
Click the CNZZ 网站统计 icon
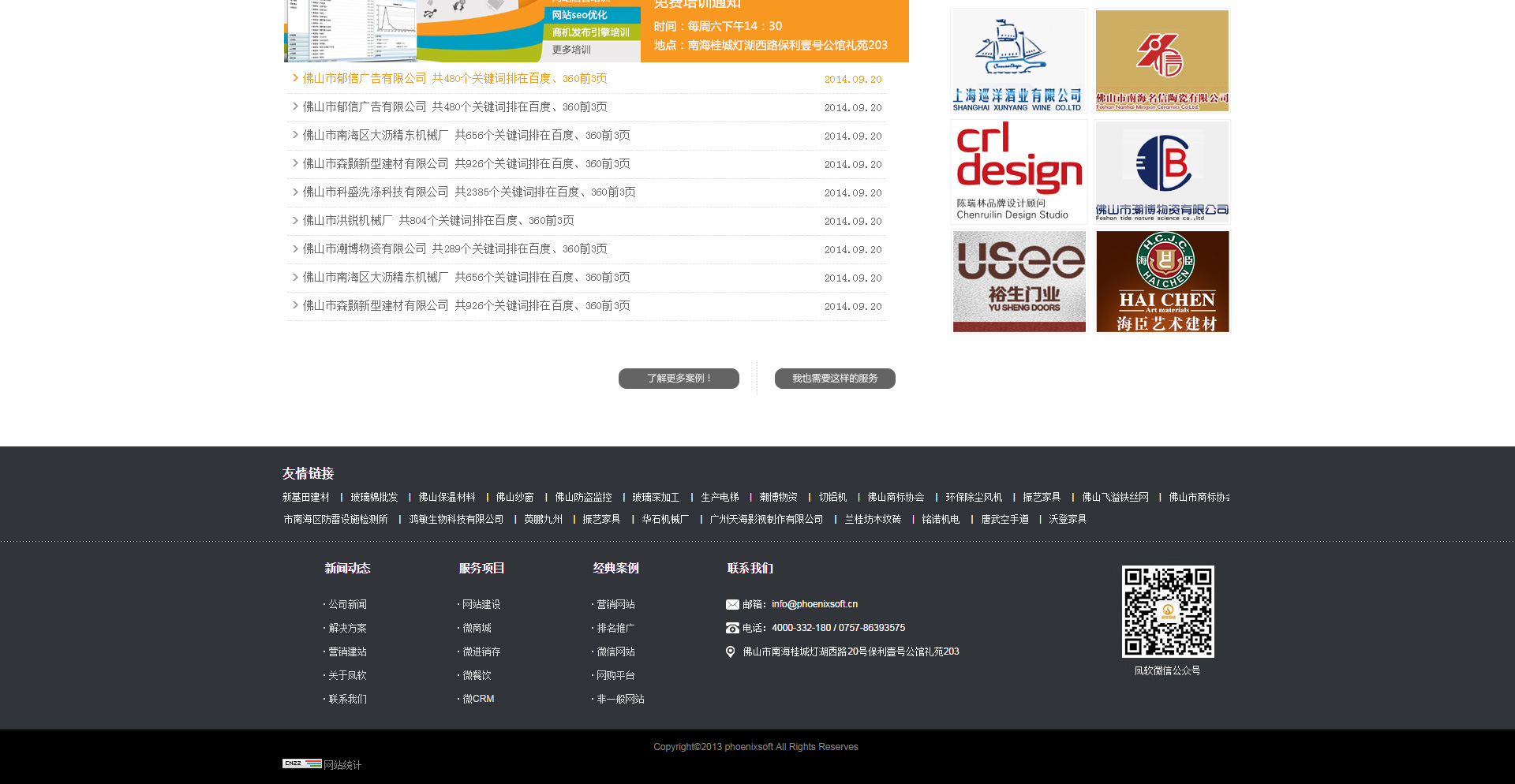[302, 763]
